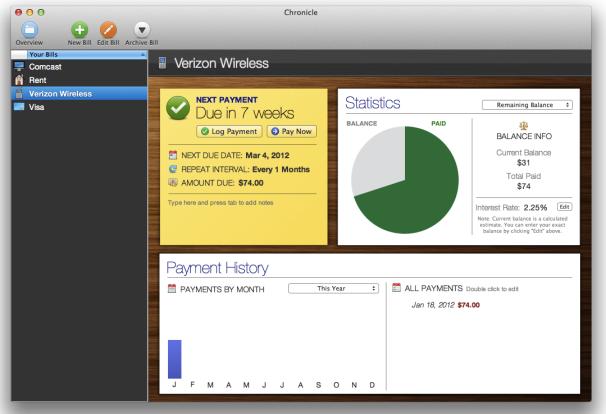Click the phone icon beside Verizon Wireless header
Image resolution: width=606 pixels, height=414 pixels.
tap(162, 63)
